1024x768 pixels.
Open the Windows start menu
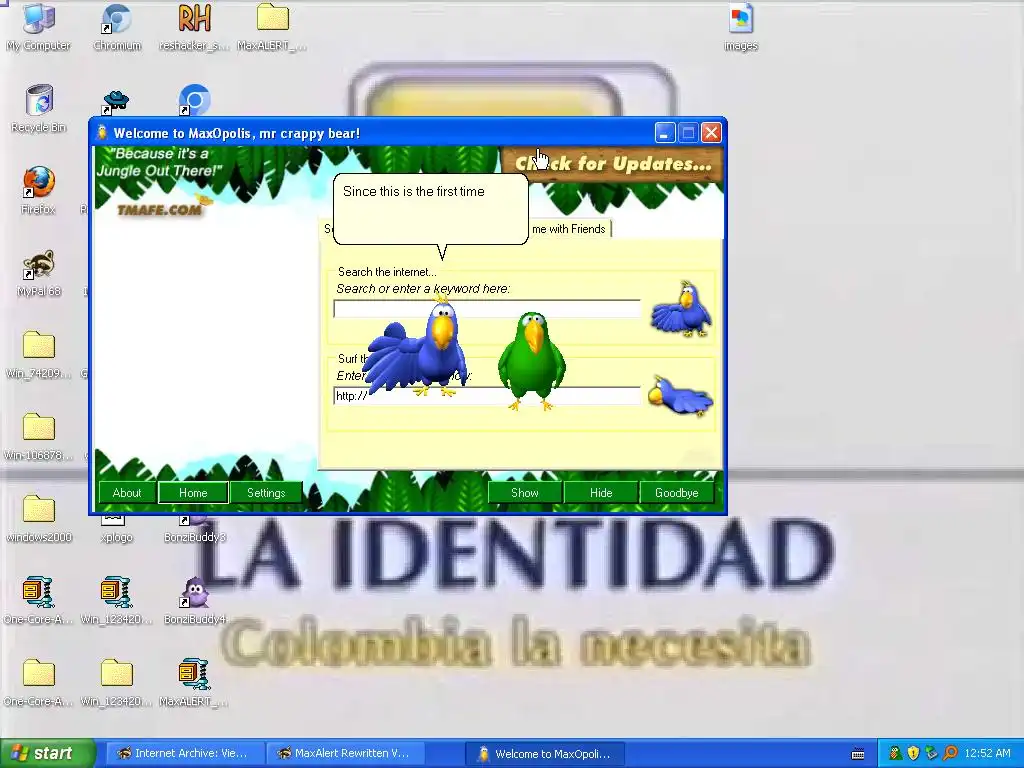point(47,754)
